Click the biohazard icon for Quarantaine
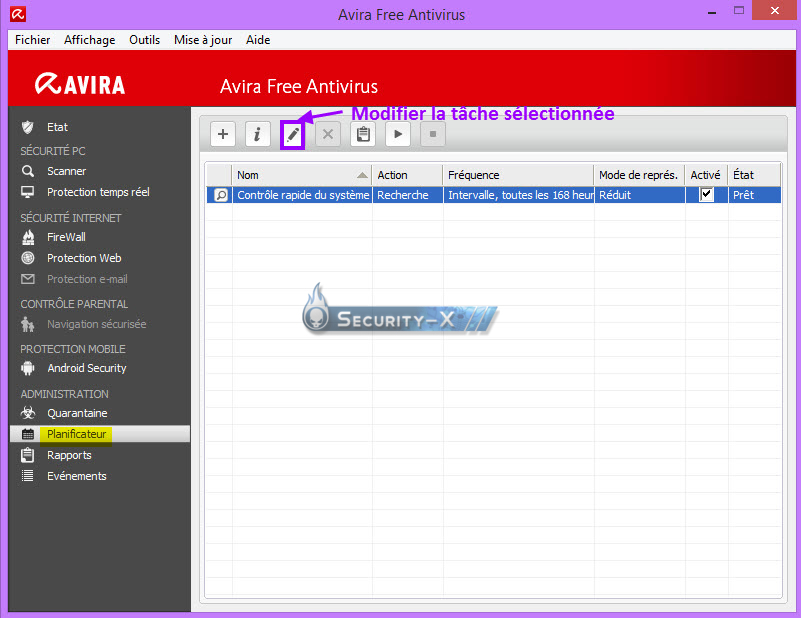 pyautogui.click(x=28, y=413)
